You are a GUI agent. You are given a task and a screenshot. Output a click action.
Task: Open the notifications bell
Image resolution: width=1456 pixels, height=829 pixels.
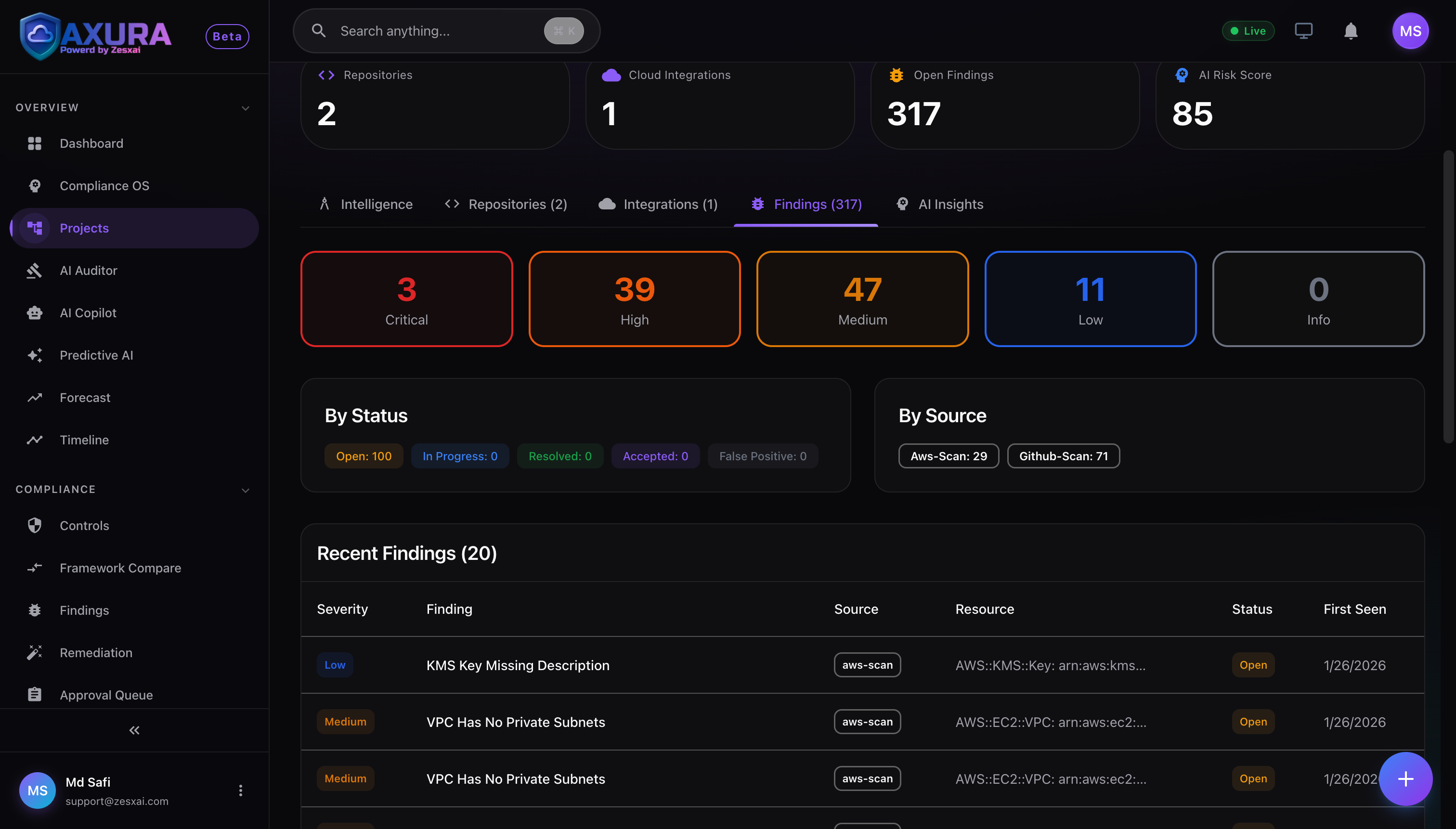click(1350, 31)
